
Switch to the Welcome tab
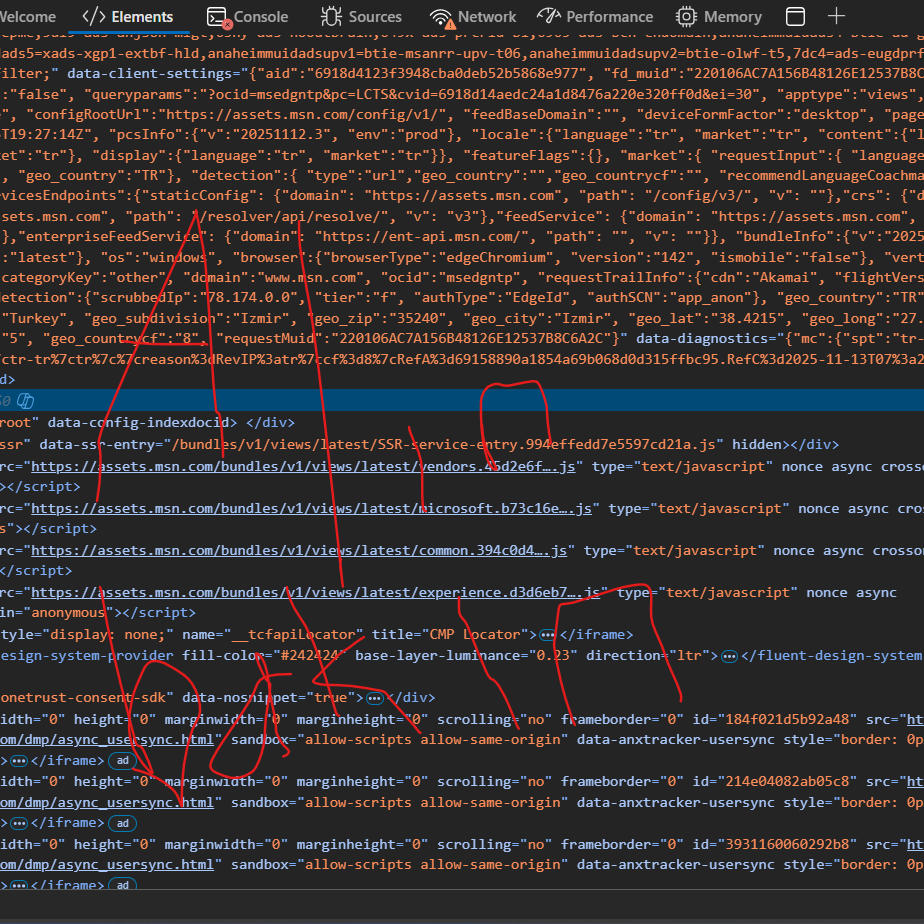[x=27, y=17]
